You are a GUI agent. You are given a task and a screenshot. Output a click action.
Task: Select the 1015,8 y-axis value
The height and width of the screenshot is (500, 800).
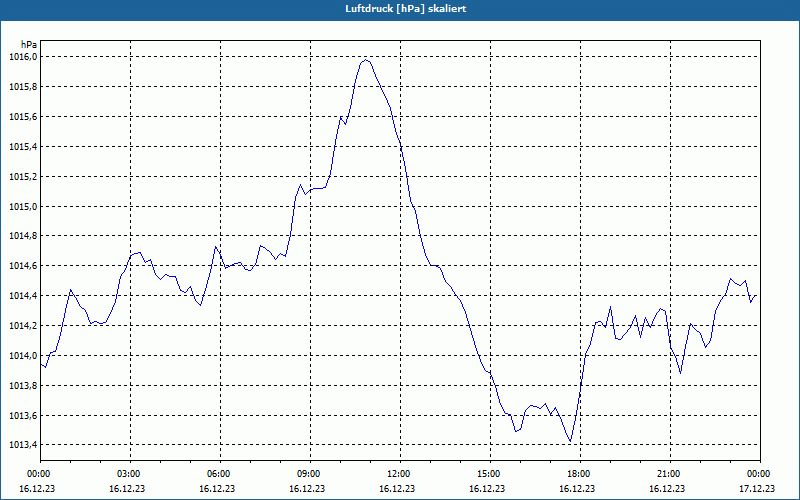[23, 87]
